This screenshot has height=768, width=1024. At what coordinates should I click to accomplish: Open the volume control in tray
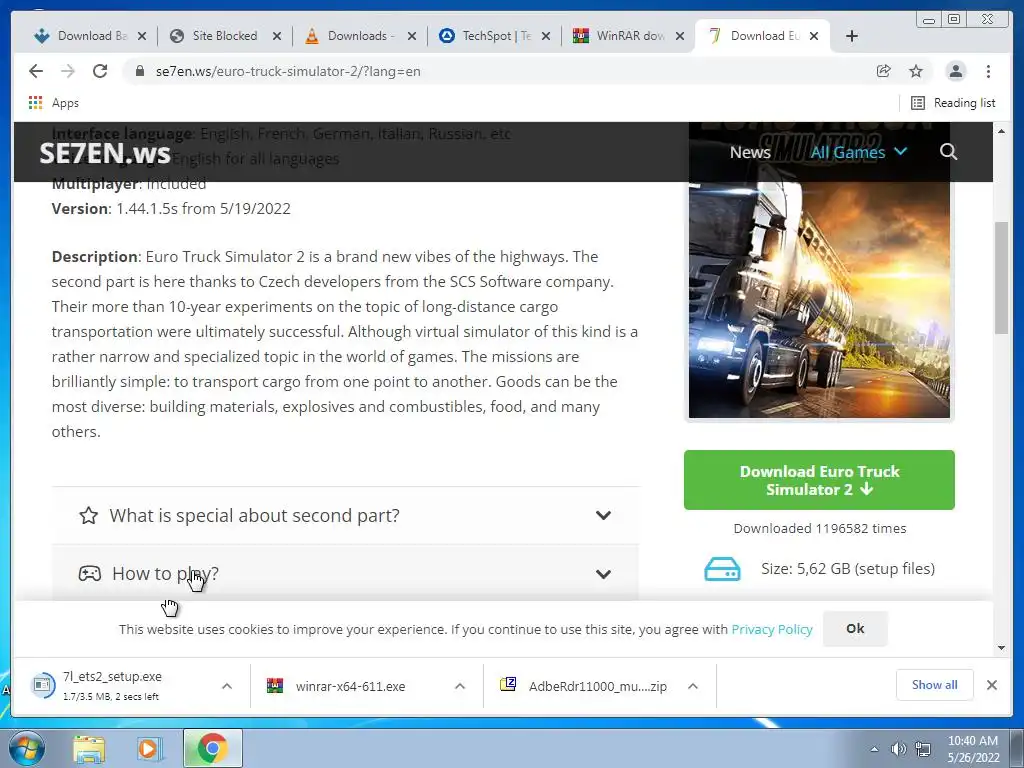[x=898, y=749]
